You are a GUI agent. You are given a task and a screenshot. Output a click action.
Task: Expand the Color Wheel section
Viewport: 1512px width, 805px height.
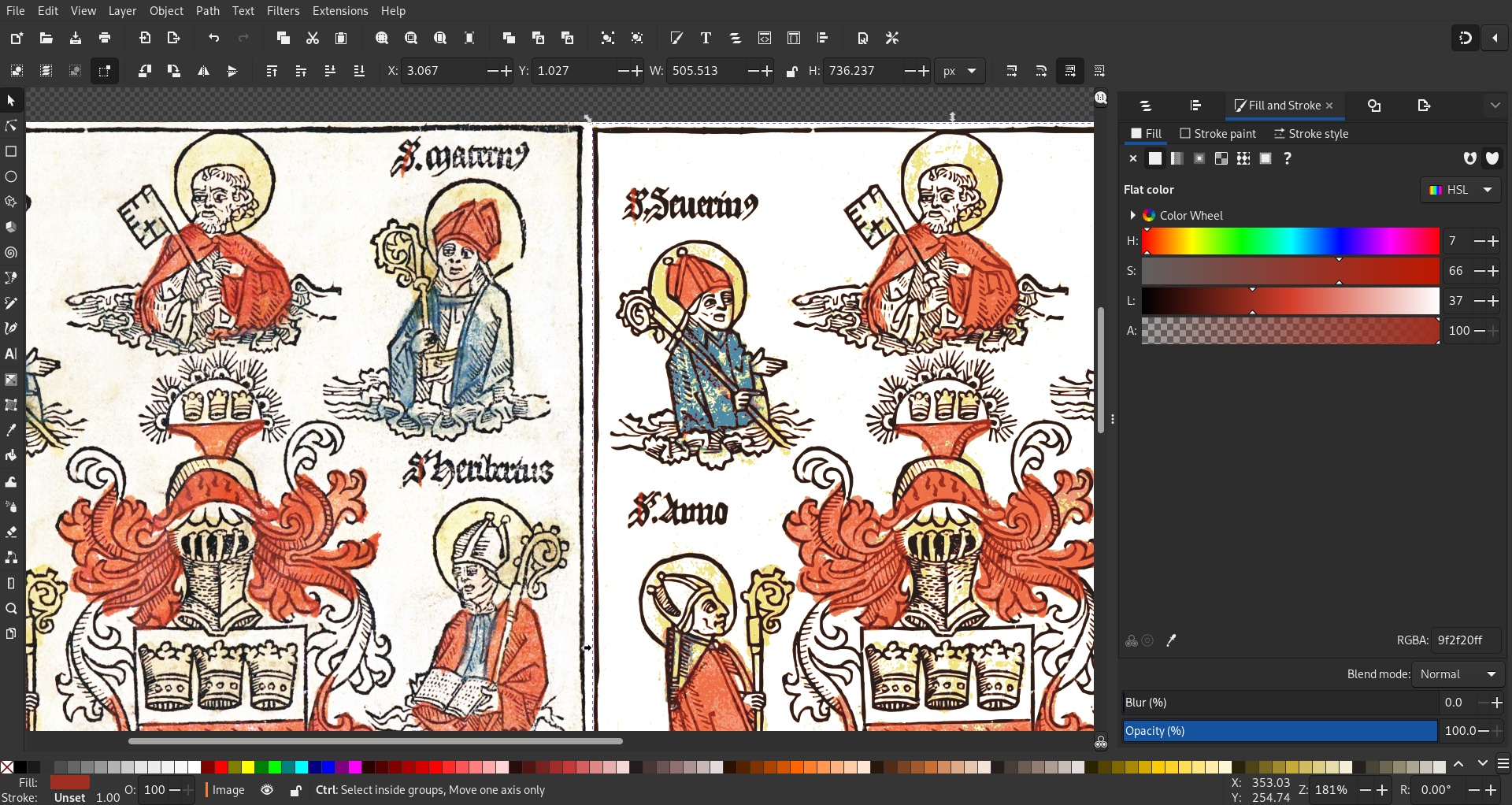(1132, 215)
